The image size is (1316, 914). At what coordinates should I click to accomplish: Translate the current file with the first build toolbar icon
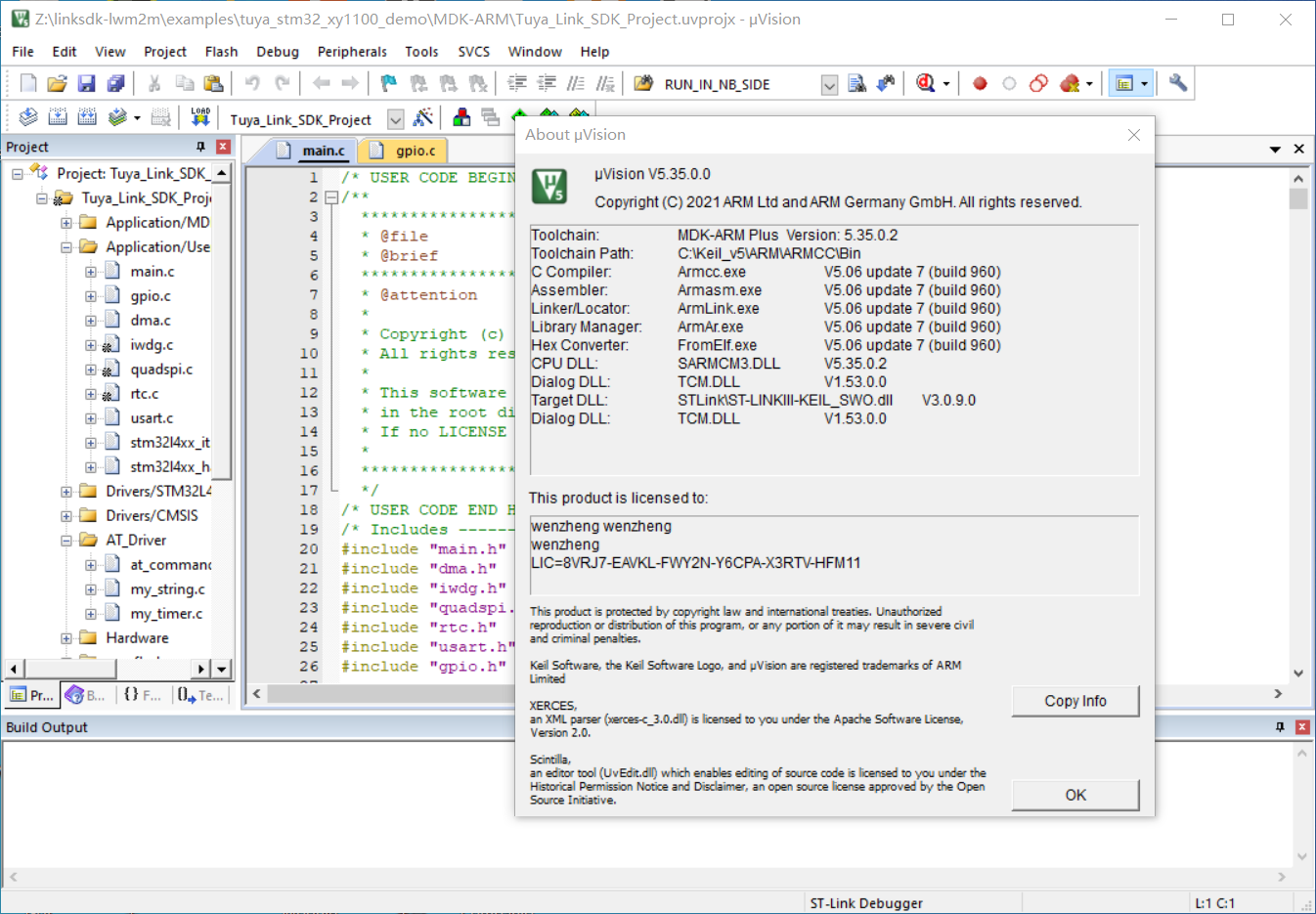pyautogui.click(x=28, y=118)
